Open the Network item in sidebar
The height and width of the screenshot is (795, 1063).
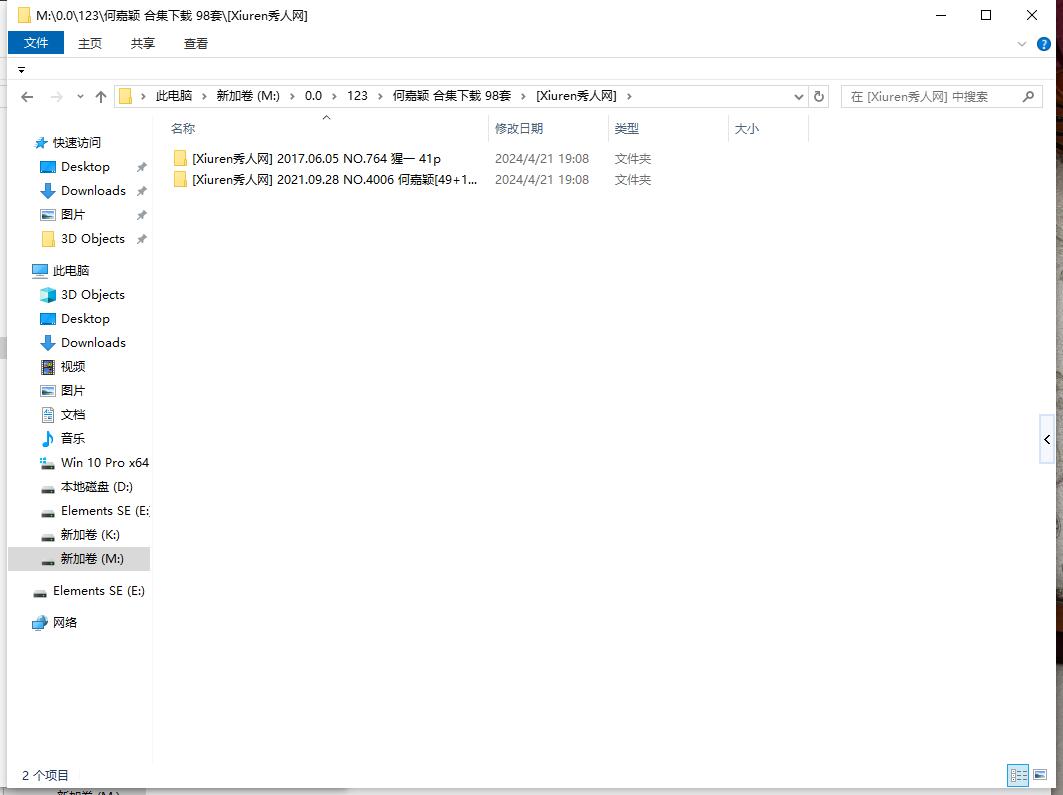65,623
